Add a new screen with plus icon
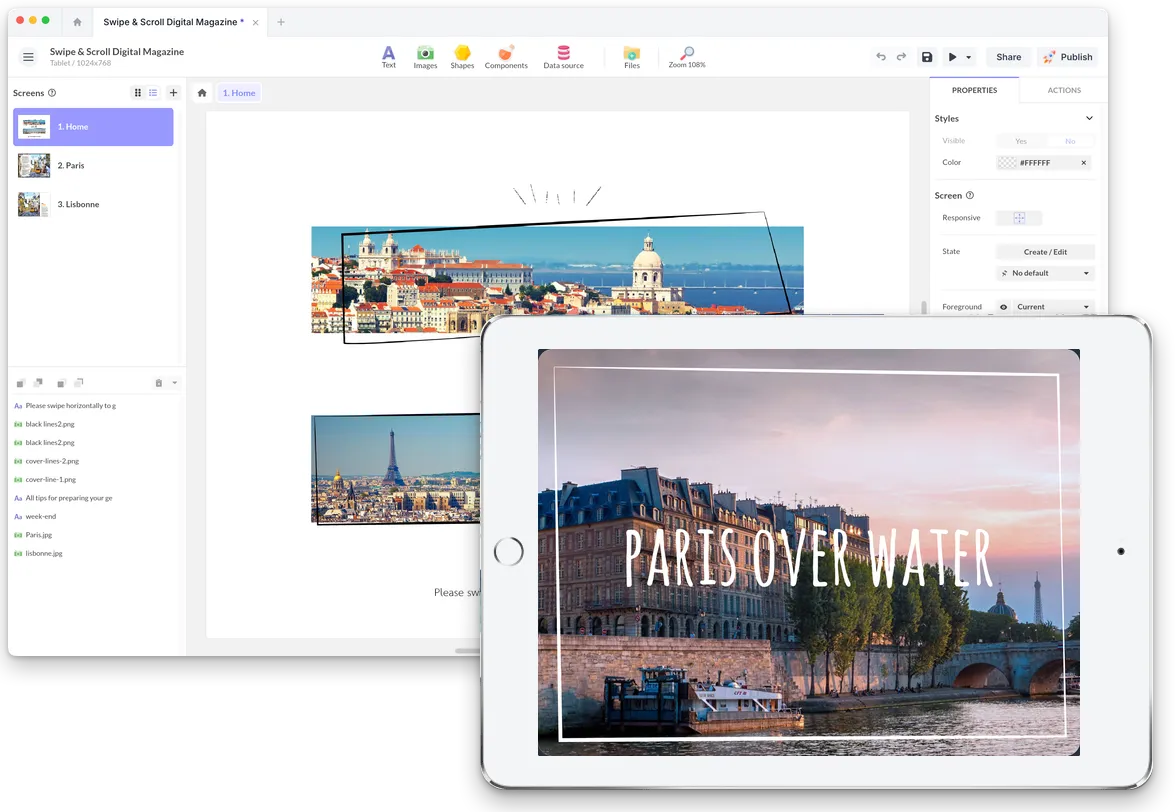This screenshot has height=812, width=1175. [x=173, y=93]
